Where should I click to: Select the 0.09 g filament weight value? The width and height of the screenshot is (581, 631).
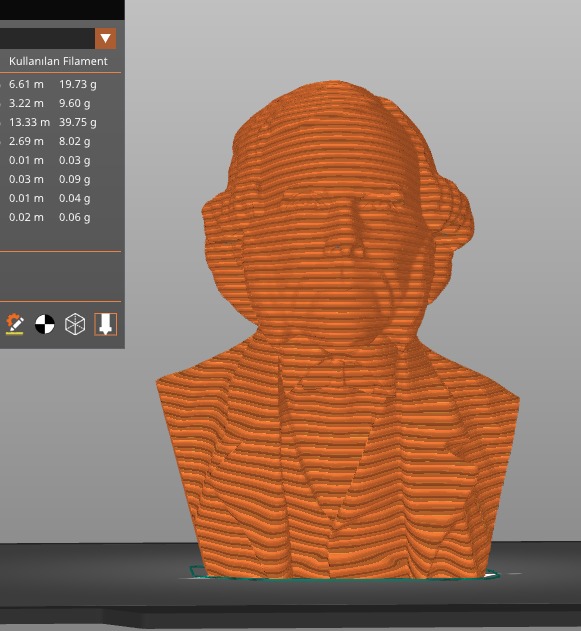(74, 179)
